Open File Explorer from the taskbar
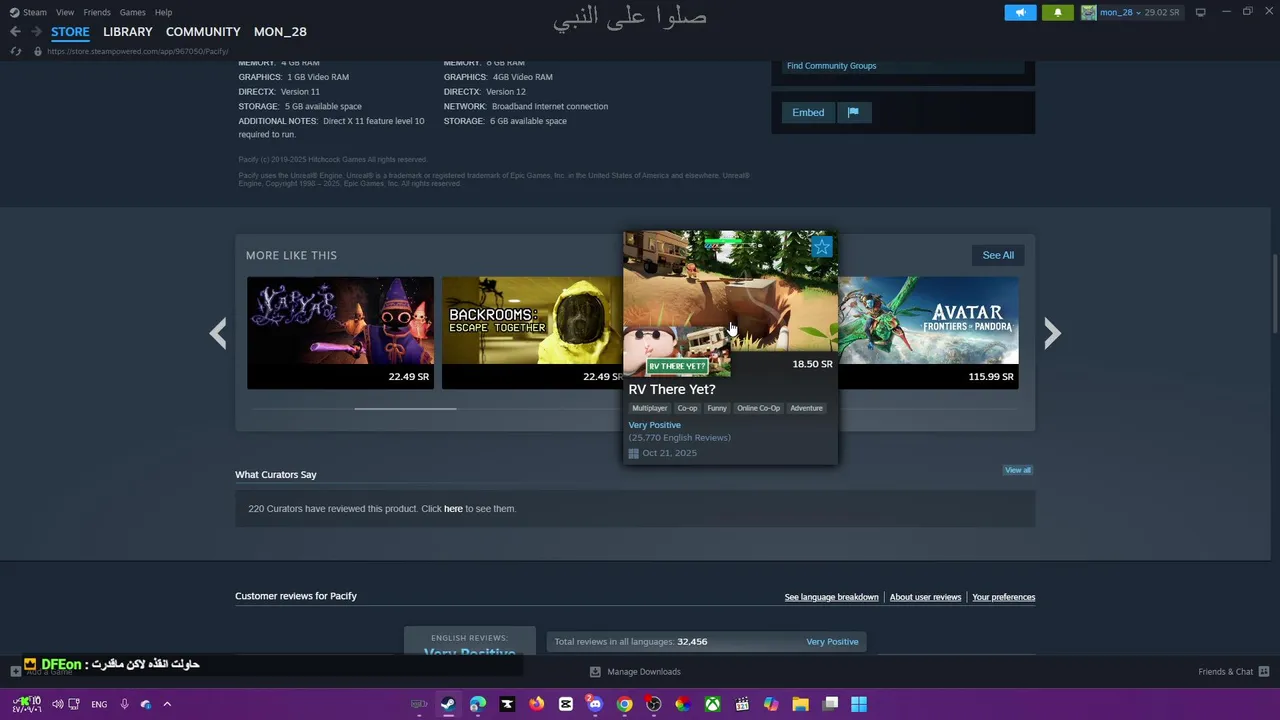Viewport: 1280px width, 720px height. [x=800, y=704]
